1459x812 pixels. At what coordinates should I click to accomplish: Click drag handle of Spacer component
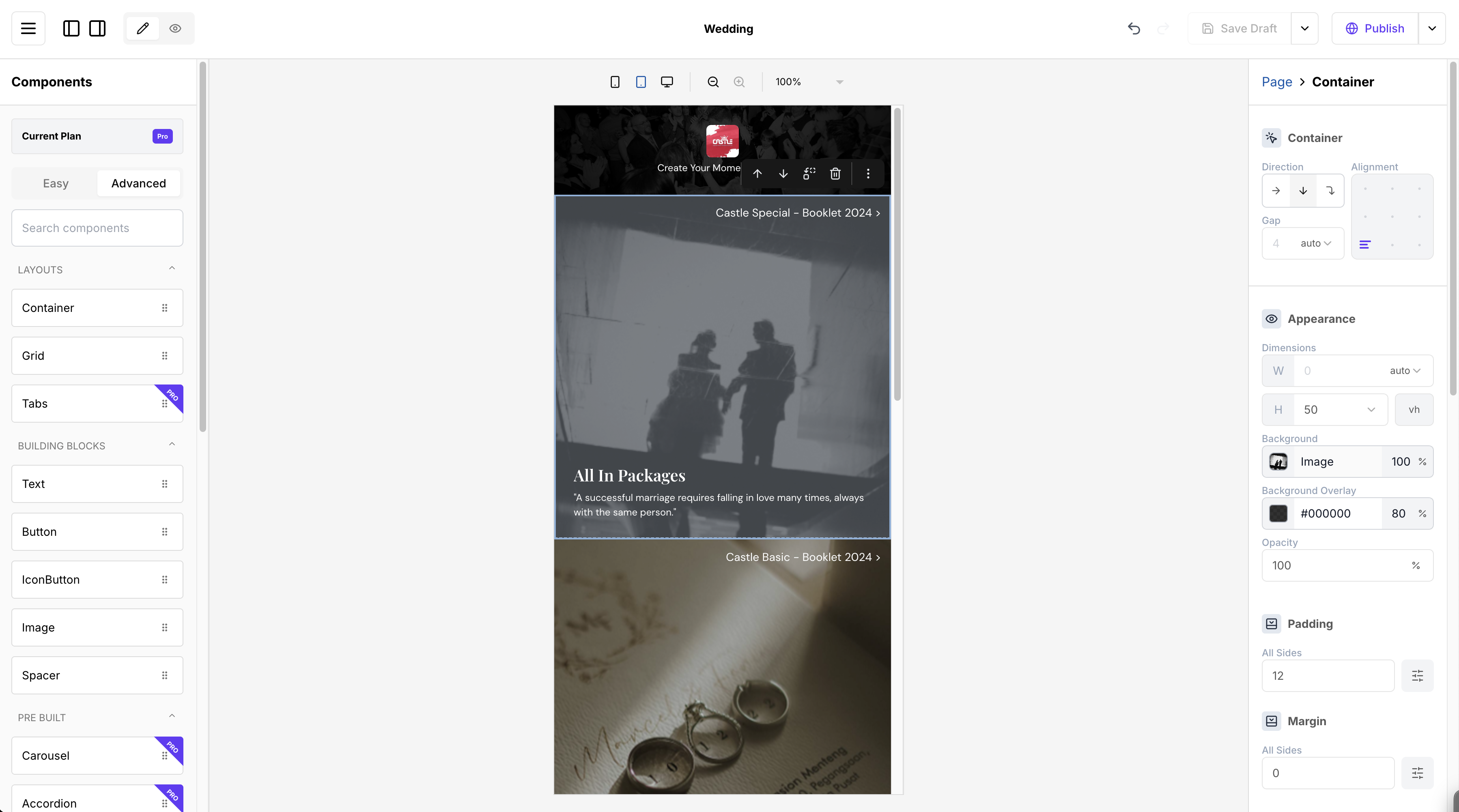(x=165, y=676)
